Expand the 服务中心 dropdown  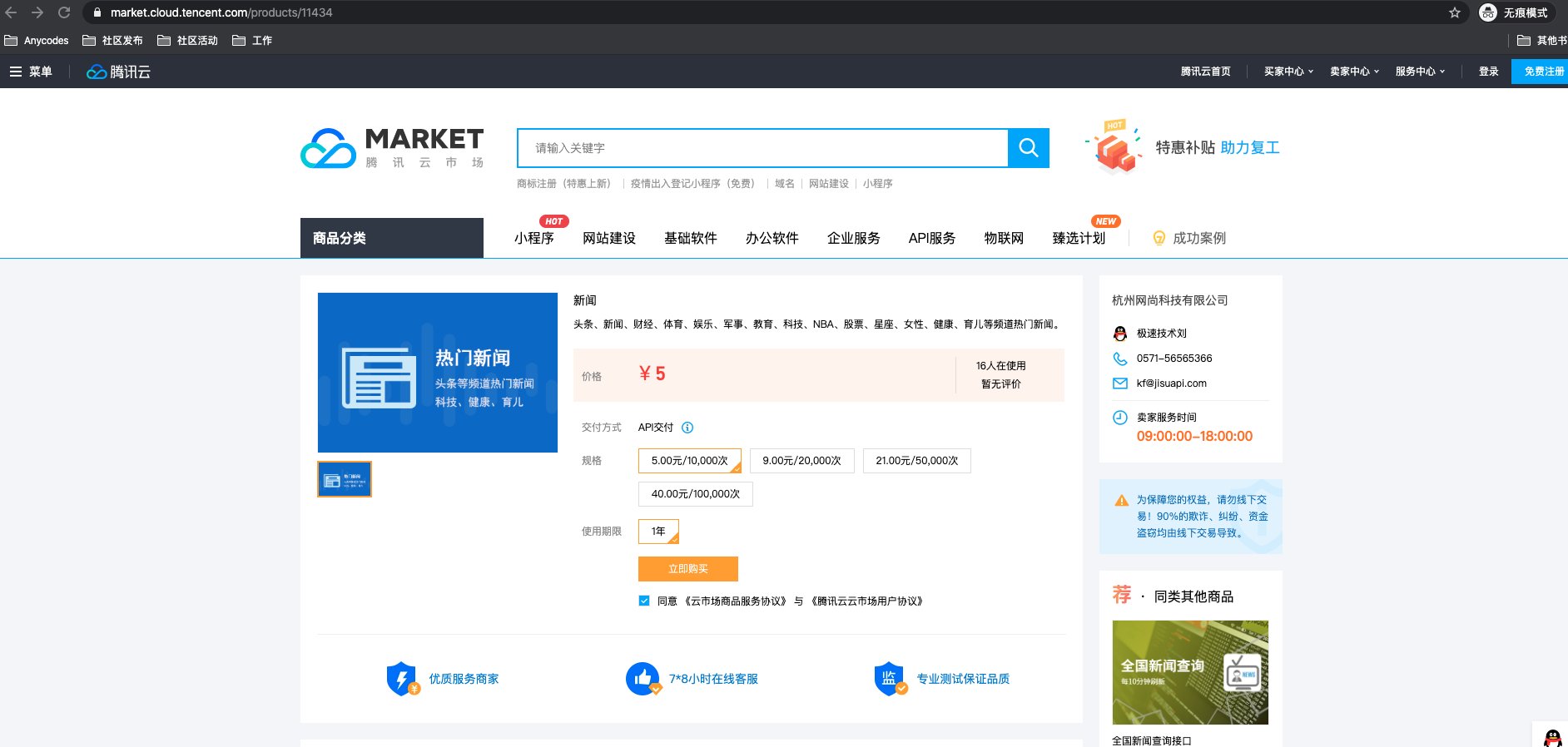[x=1420, y=72]
